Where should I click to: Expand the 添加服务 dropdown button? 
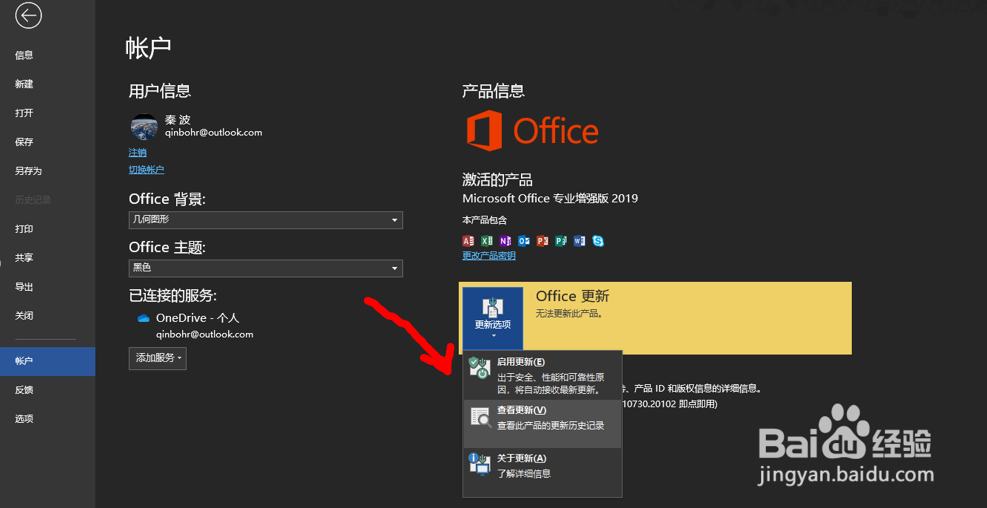pyautogui.click(x=157, y=358)
